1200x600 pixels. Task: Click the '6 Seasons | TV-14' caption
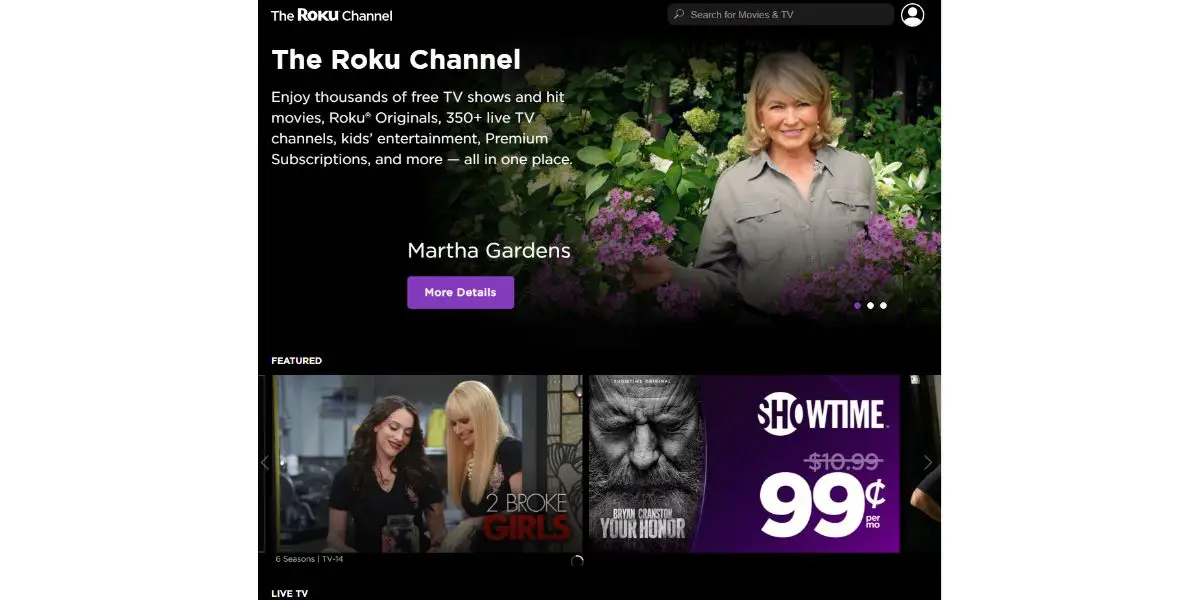pyautogui.click(x=309, y=559)
